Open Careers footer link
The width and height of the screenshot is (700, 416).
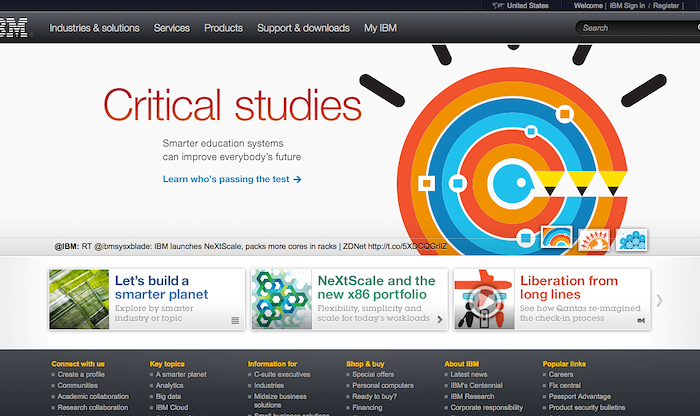(561, 374)
